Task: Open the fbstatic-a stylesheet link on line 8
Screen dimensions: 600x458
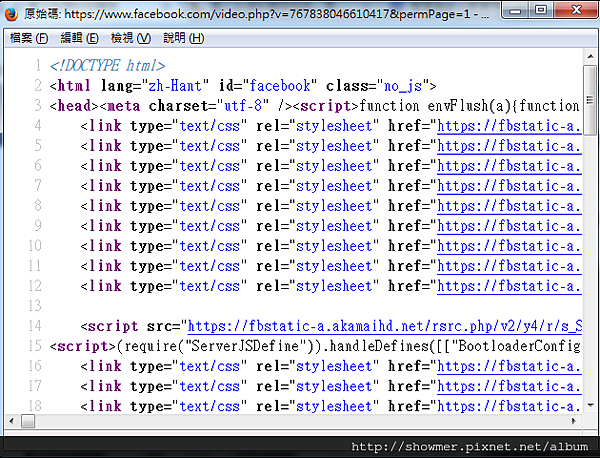Action: (x=509, y=206)
